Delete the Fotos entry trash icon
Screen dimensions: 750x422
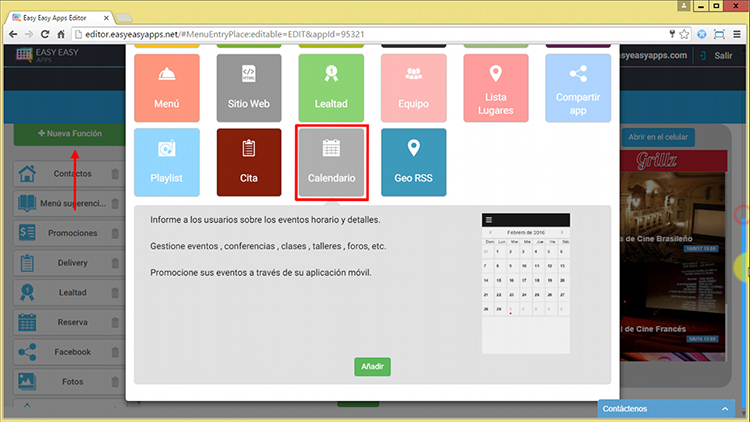[115, 381]
